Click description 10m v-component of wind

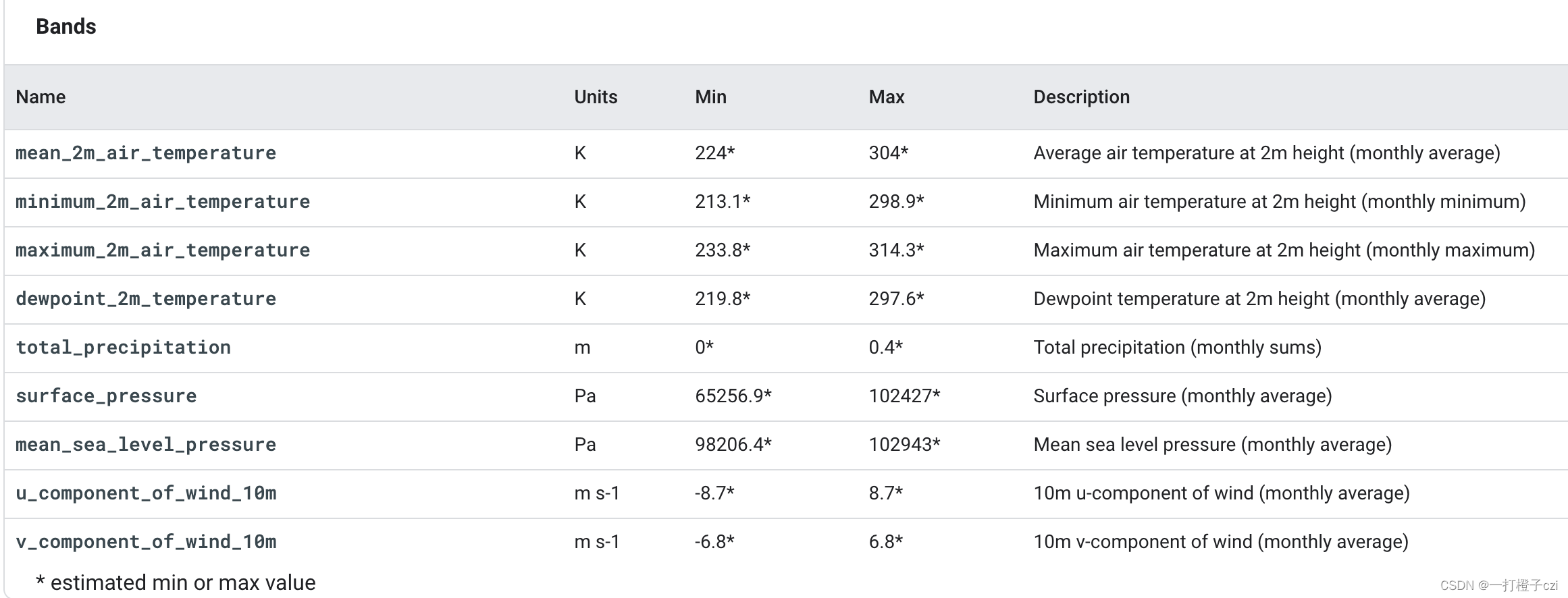1221,542
